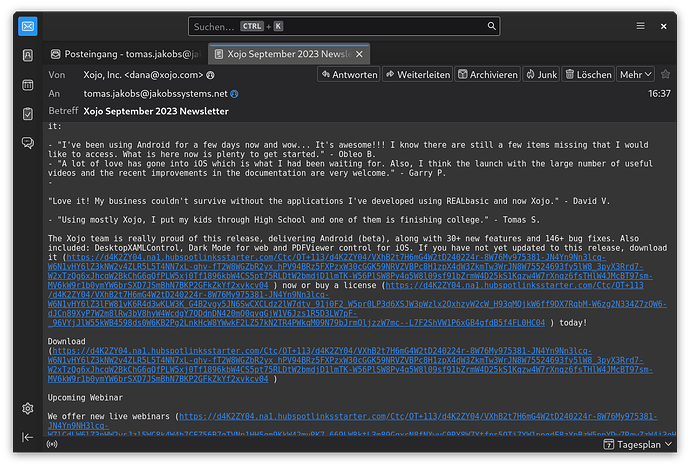Click Antworten to reply

point(349,74)
